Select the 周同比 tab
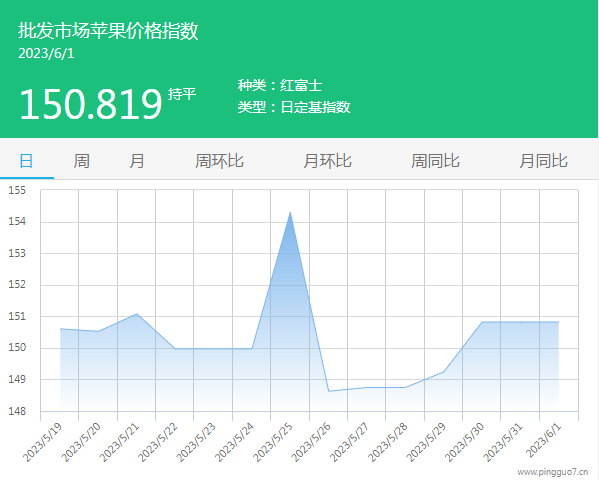Viewport: 599px width, 480px height. coord(435,161)
